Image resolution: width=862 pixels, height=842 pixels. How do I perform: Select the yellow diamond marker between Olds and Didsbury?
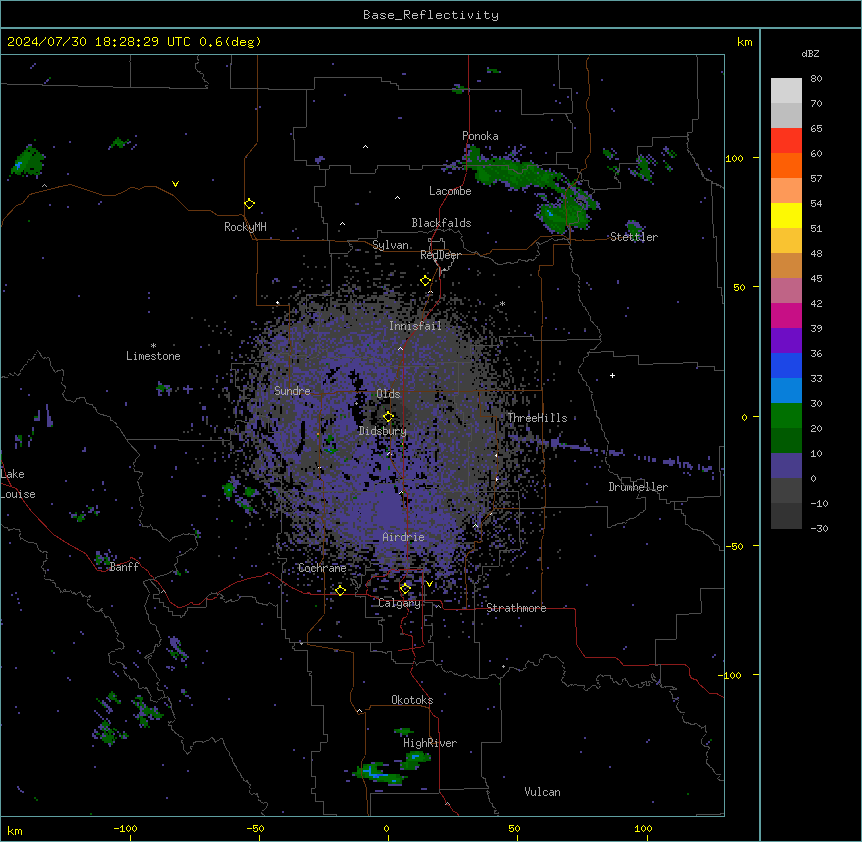(388, 417)
